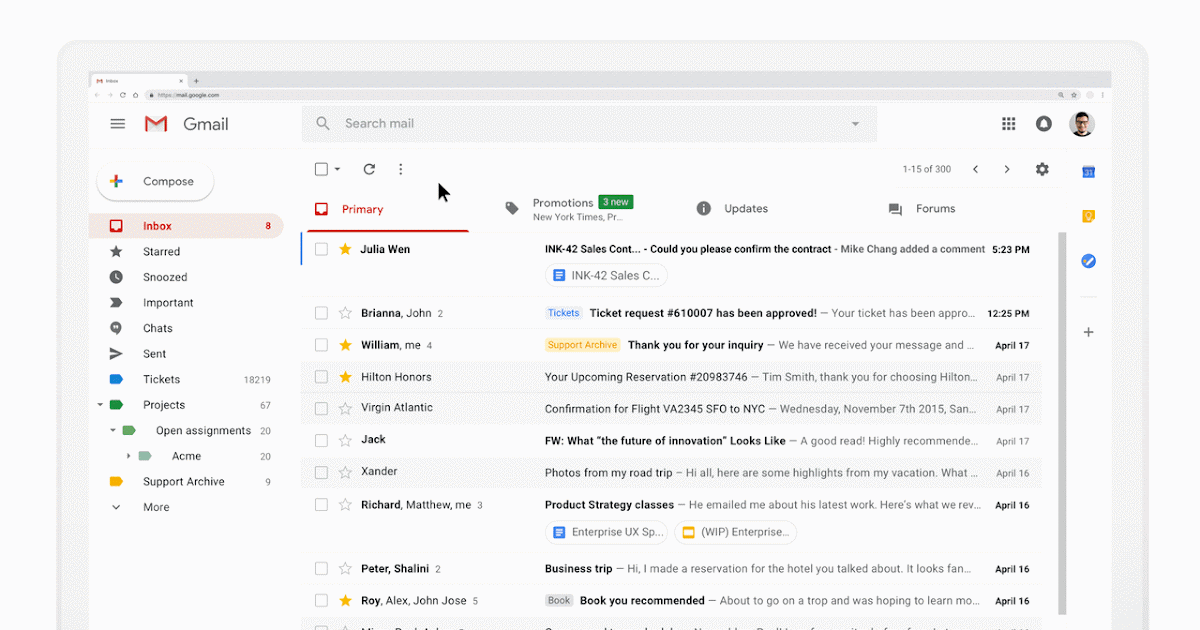Go to newer emails arrow
The image size is (1200, 630).
click(x=975, y=169)
